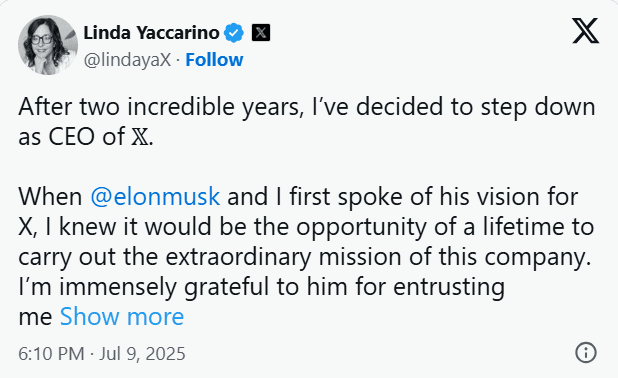Viewport: 618px width, 378px height.
Task: Click the 'step down' text in first line
Action: [x=538, y=107]
